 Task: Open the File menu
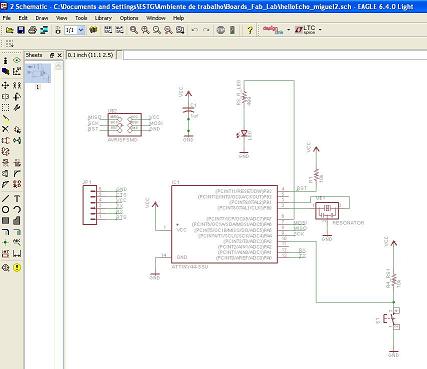[x=6, y=18]
